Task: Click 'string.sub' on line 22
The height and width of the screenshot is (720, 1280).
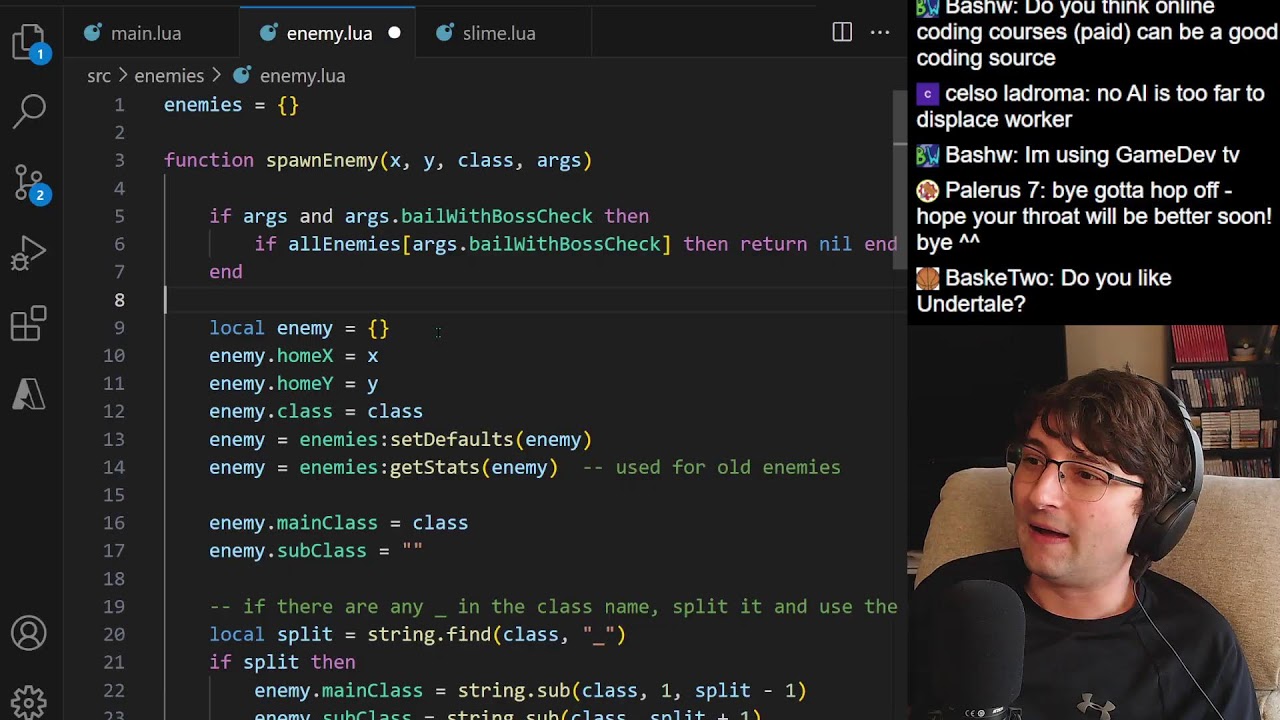Action: [x=514, y=690]
